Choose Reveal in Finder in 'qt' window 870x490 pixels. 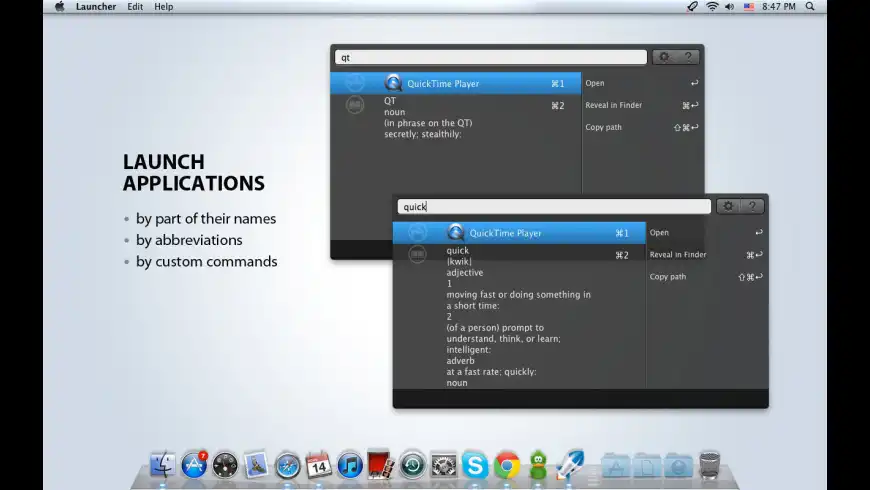(x=642, y=105)
